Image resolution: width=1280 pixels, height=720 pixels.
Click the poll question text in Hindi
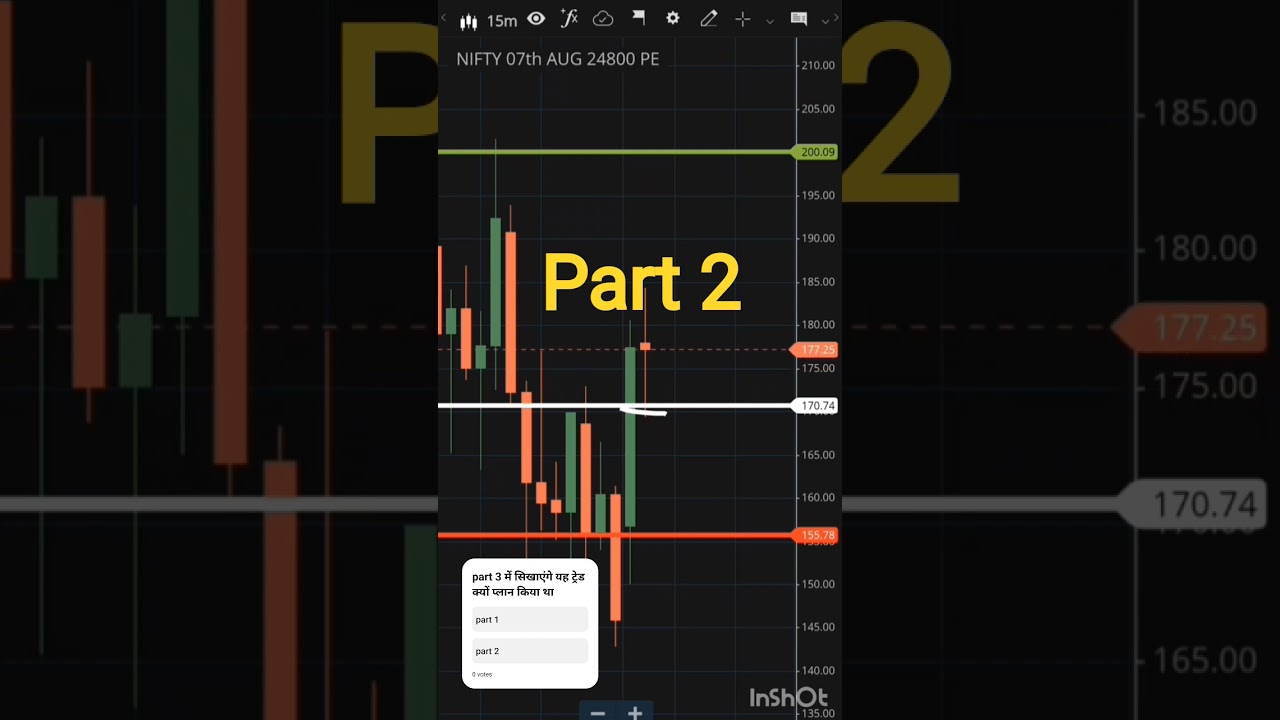(529, 584)
